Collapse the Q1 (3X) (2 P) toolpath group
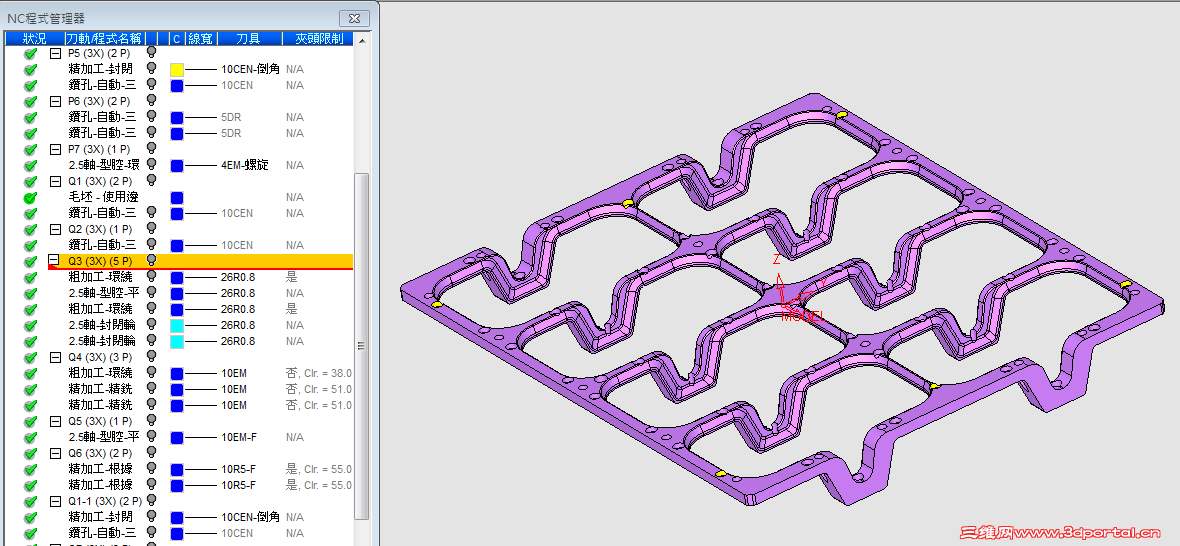 tap(55, 181)
